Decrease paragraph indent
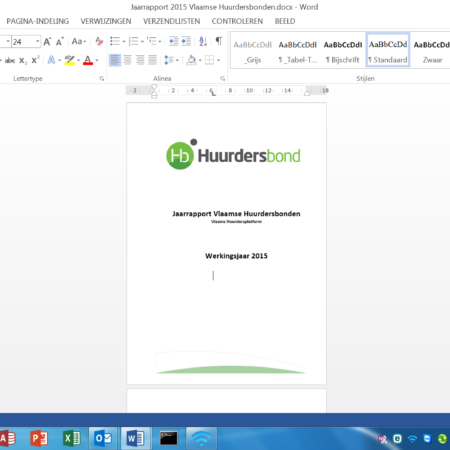 click(173, 41)
